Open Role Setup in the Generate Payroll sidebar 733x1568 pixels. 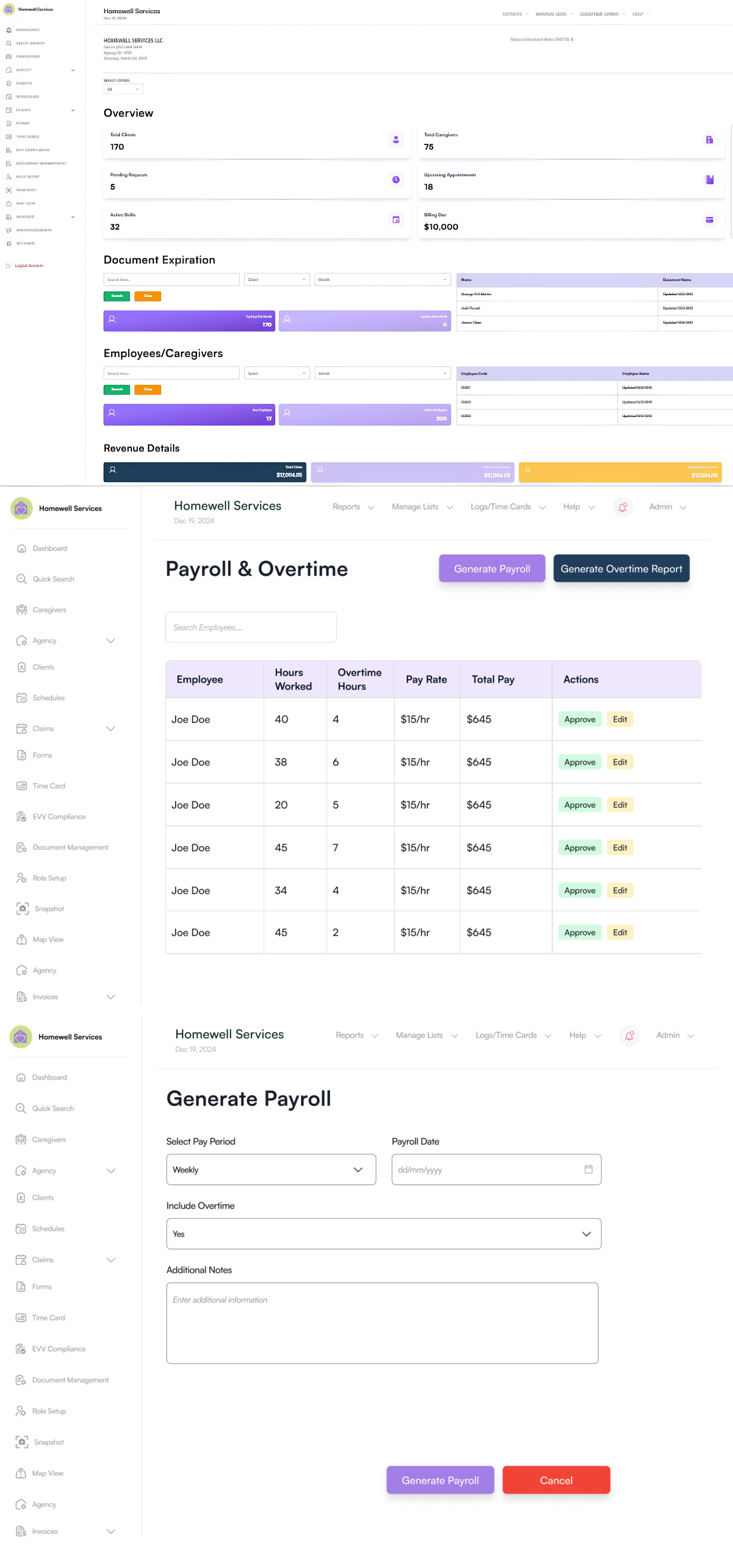coord(41,1411)
